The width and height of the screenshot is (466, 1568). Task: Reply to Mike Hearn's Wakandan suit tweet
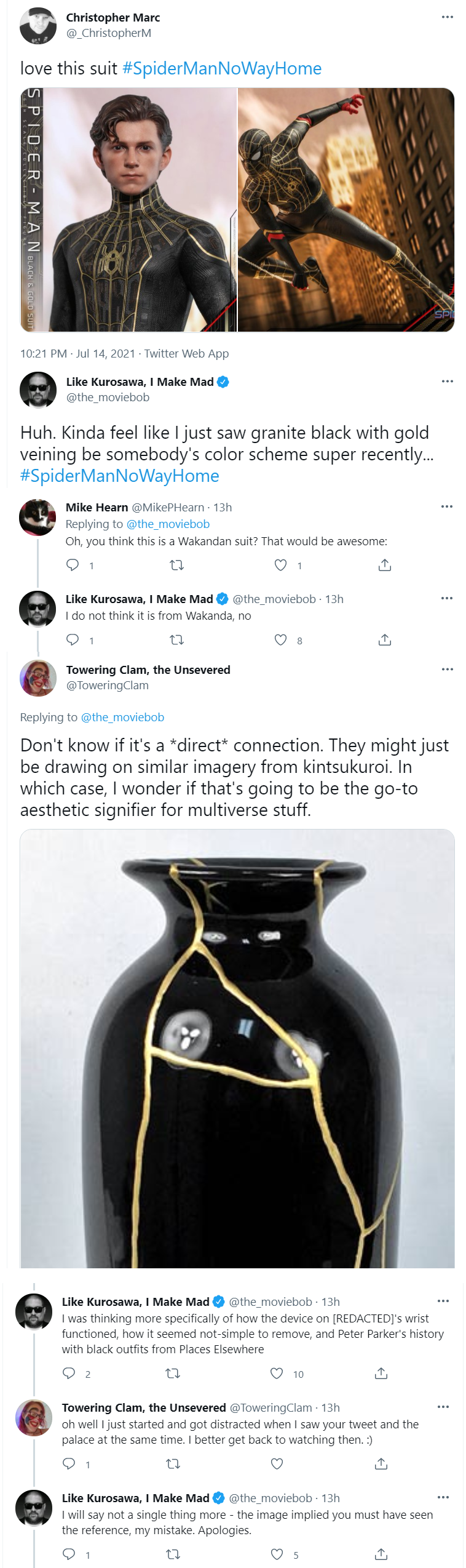point(73,565)
